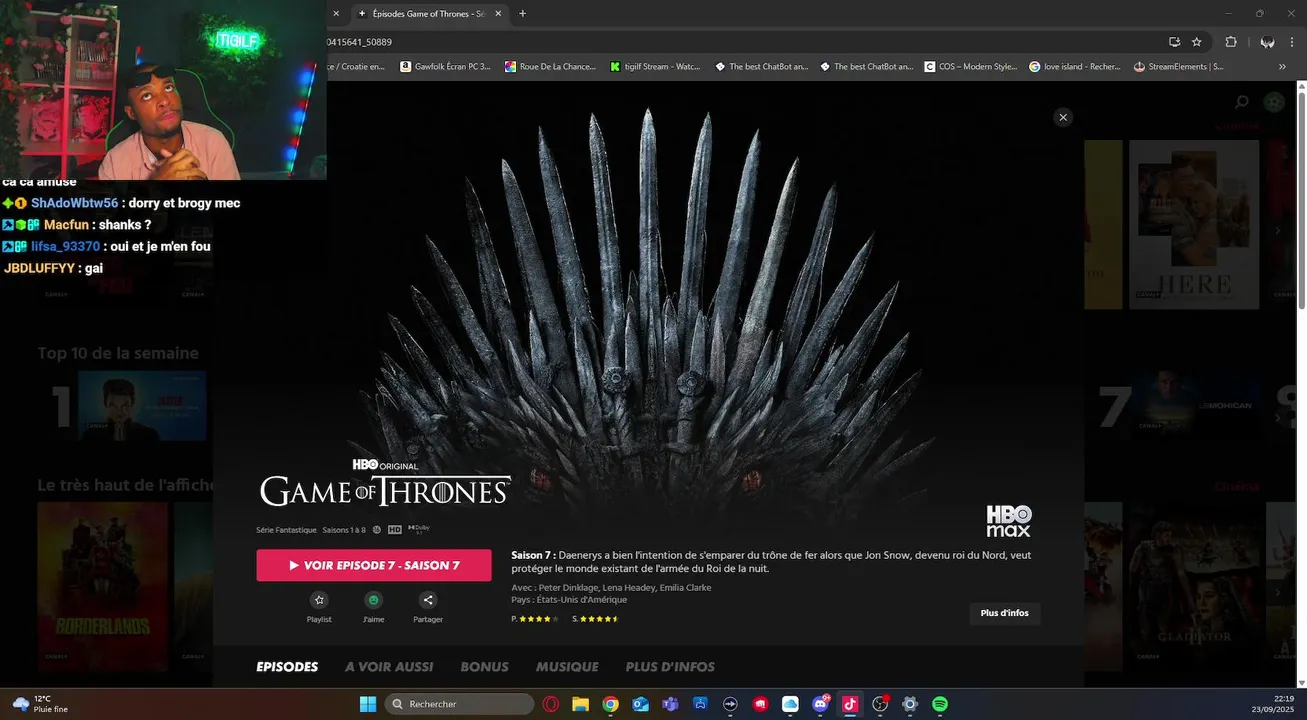Open the Here movie poster thumbnail
This screenshot has height=720, width=1307.
[1194, 224]
